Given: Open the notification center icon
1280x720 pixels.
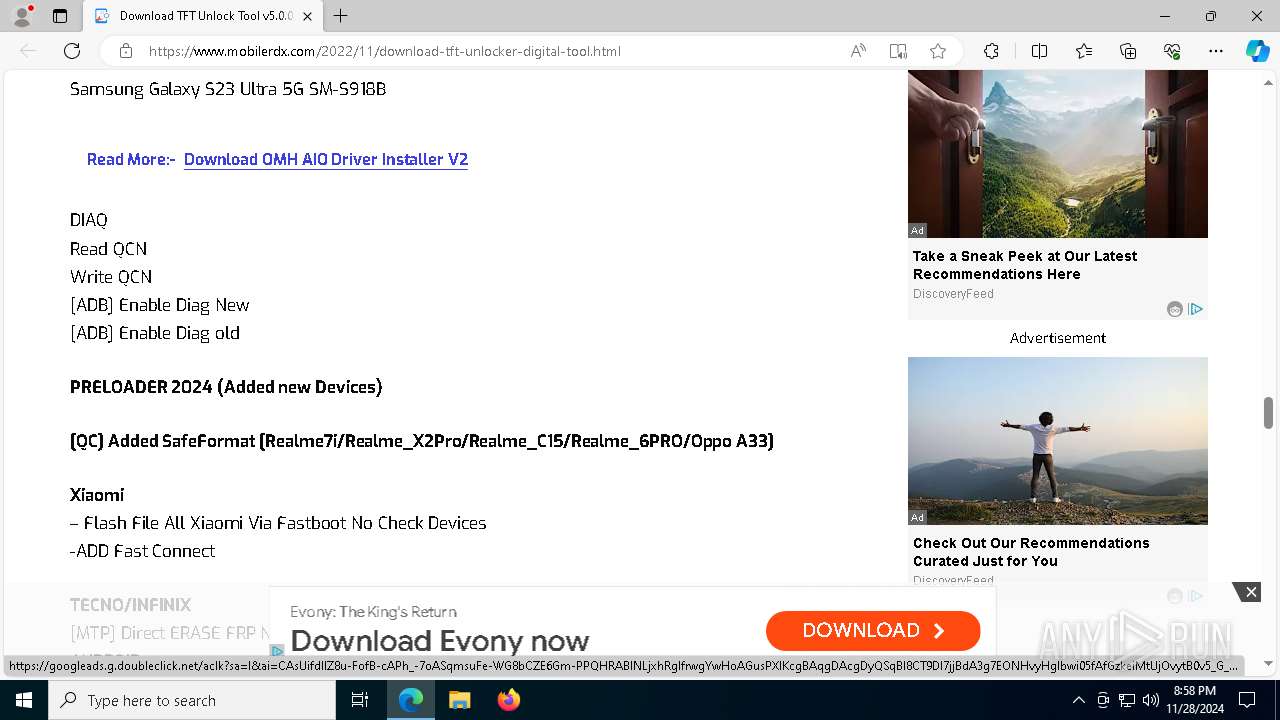Looking at the screenshot, I should click(1247, 700).
